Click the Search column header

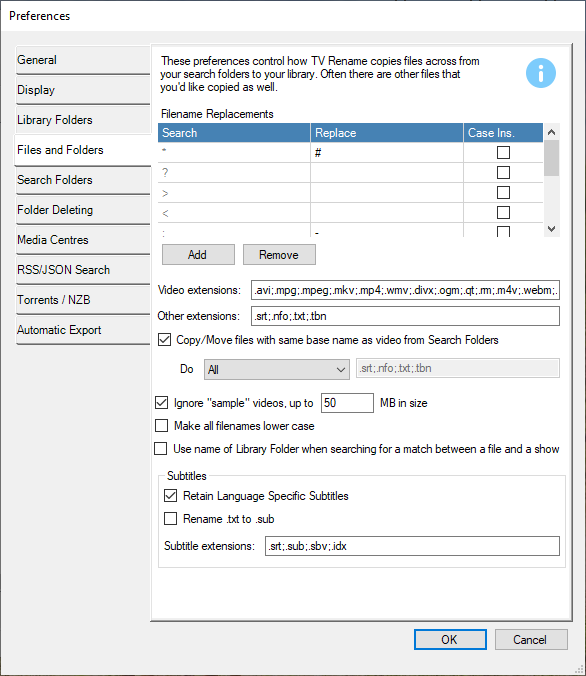point(234,133)
